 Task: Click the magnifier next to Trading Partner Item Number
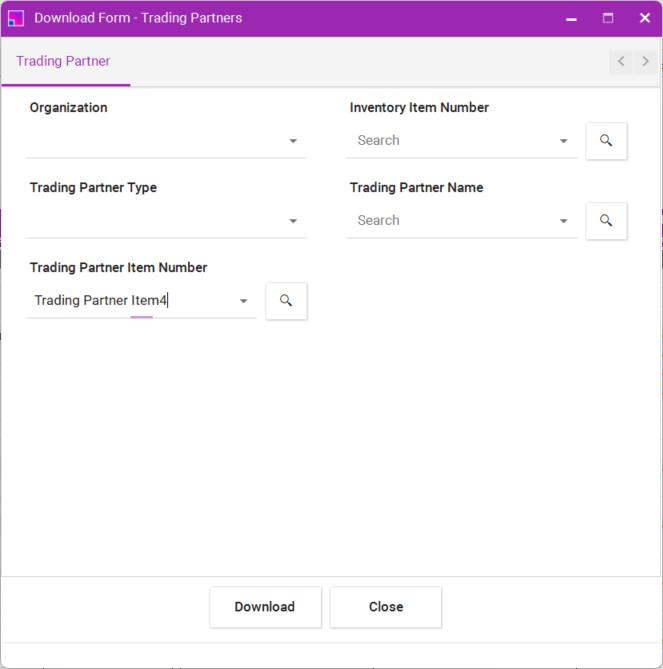[x=286, y=301]
